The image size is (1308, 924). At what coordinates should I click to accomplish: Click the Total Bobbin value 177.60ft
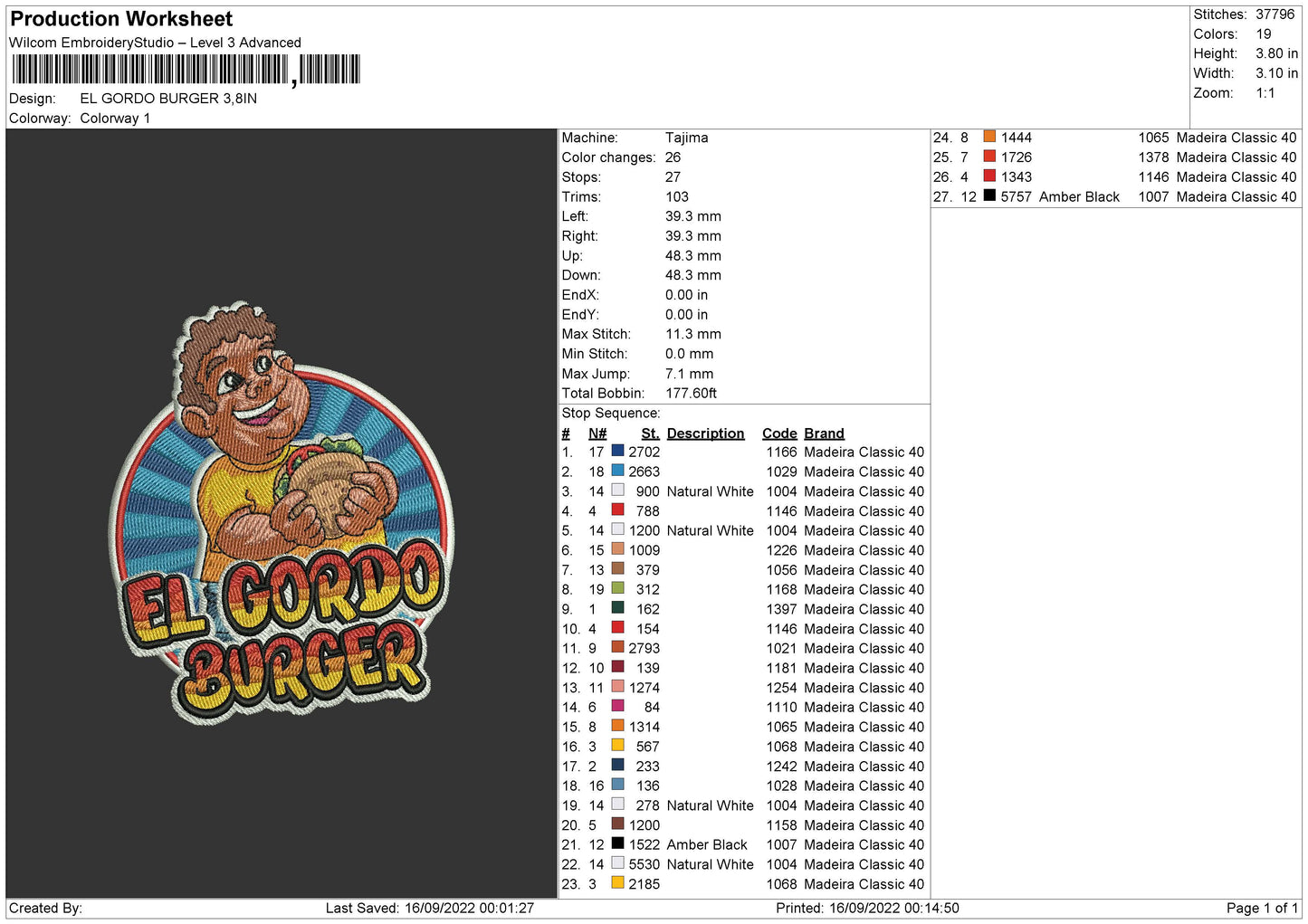(692, 393)
